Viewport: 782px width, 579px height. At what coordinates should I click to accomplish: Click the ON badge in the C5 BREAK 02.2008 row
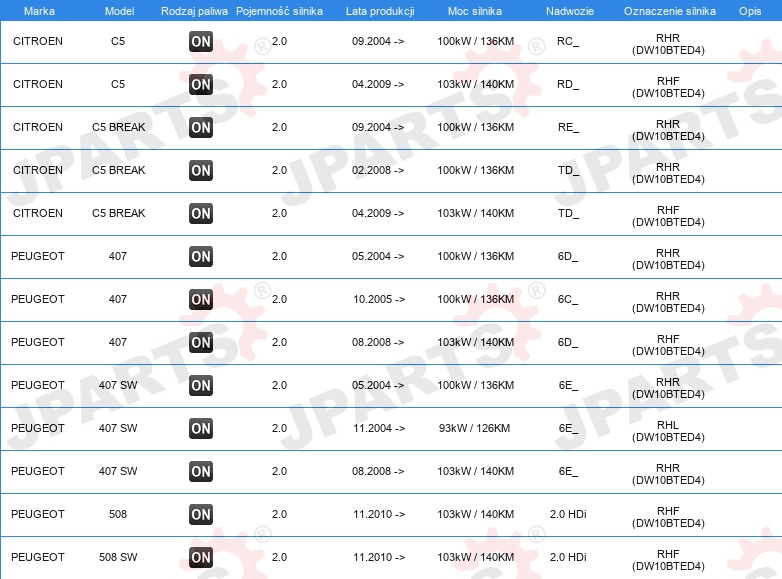[201, 171]
